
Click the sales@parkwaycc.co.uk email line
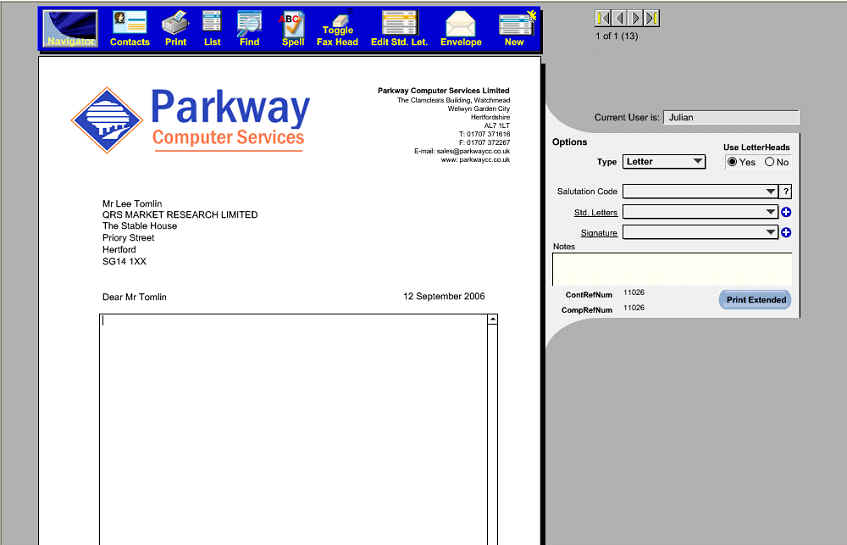462,151
